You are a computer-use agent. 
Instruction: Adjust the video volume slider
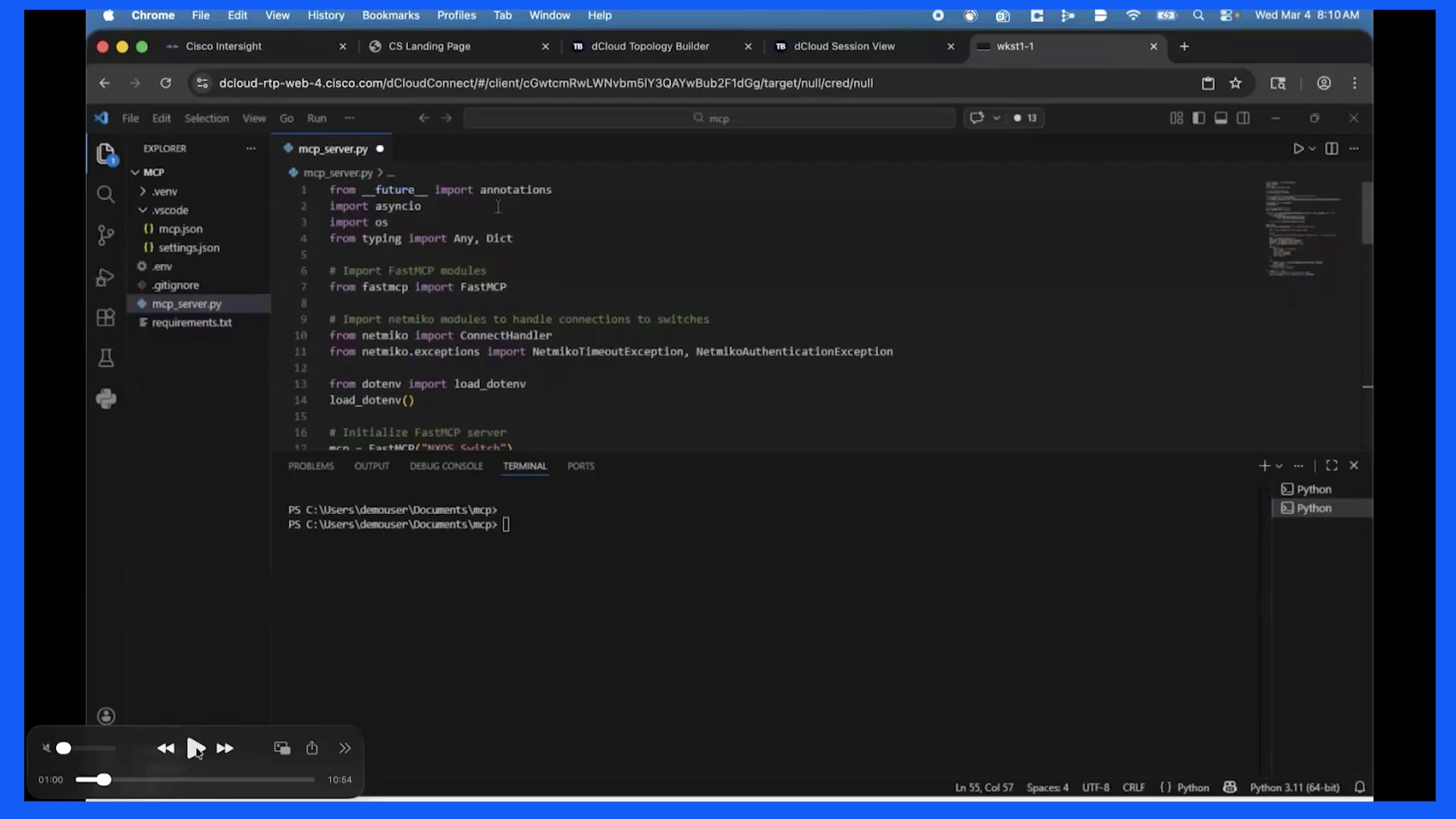click(86, 748)
